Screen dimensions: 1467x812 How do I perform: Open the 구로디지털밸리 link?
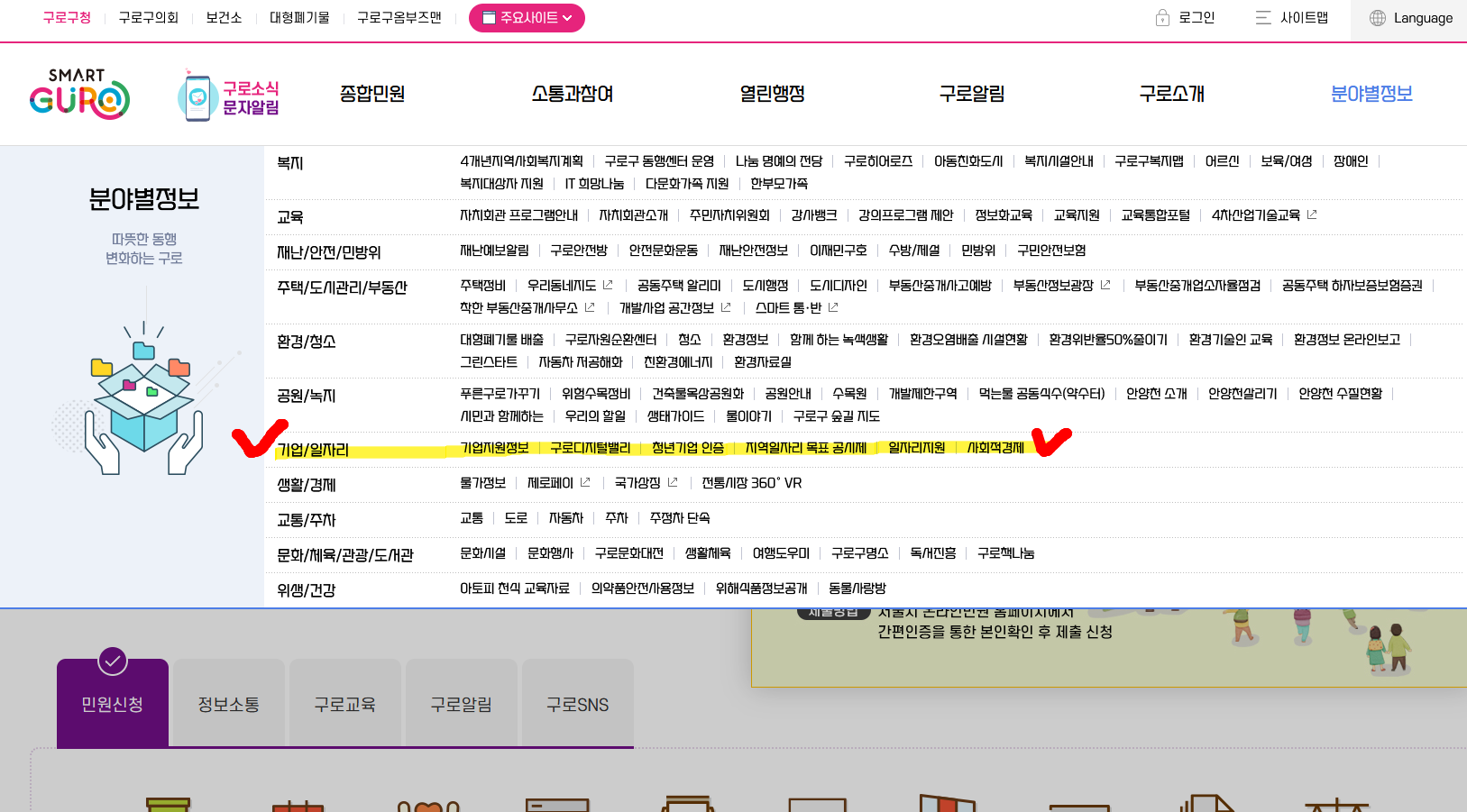591,448
